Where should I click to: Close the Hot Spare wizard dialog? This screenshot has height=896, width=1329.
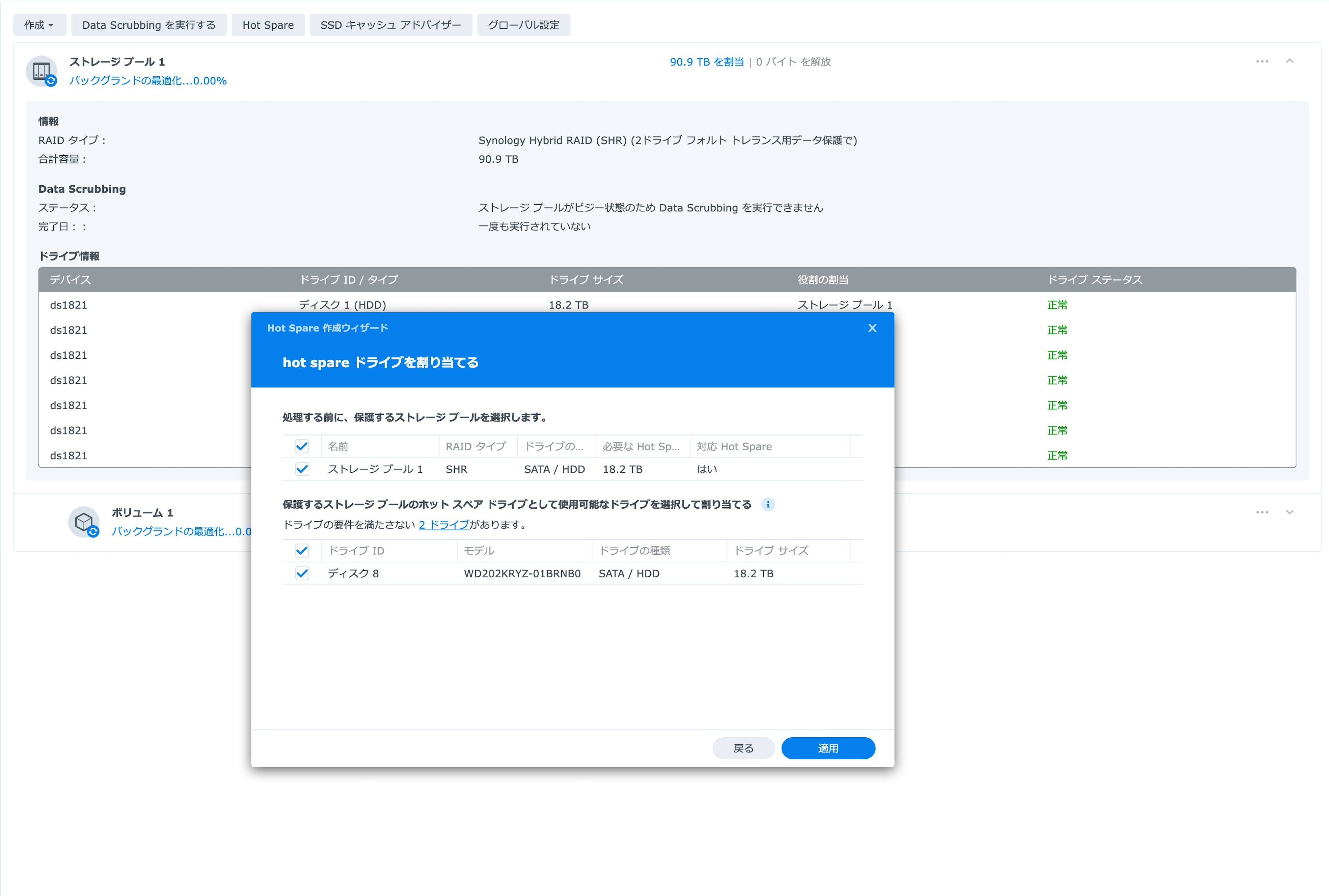point(872,328)
